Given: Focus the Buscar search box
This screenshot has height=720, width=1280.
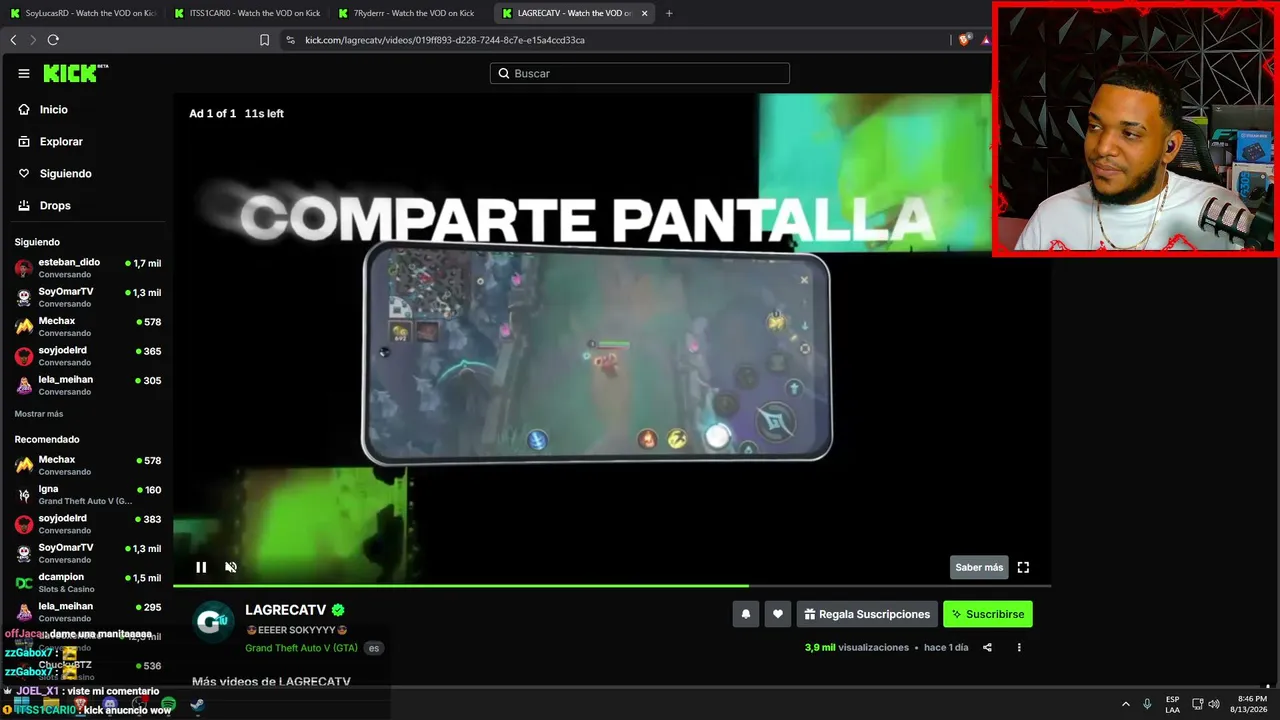Looking at the screenshot, I should tap(640, 73).
